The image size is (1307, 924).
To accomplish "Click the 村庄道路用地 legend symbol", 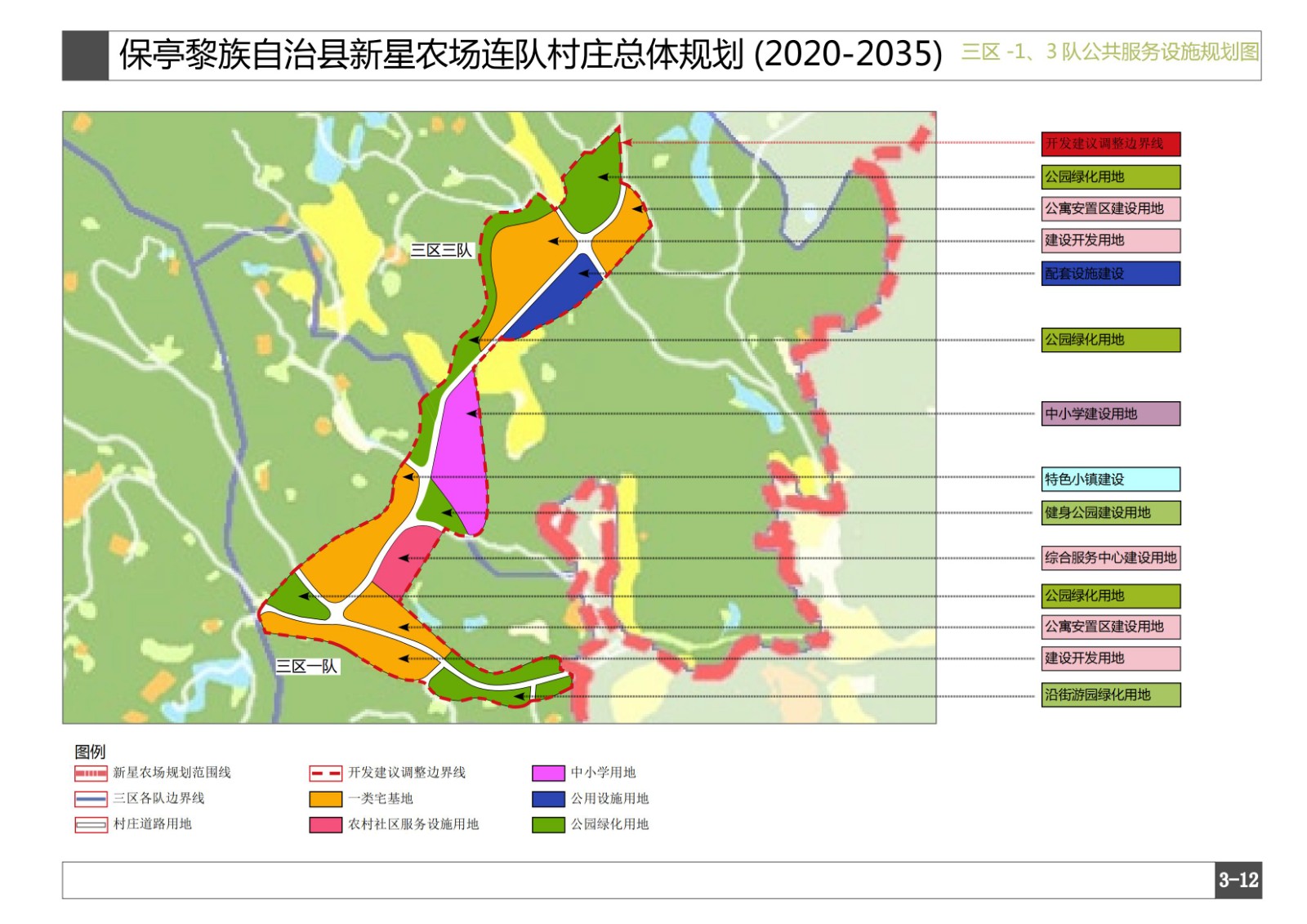I will (91, 825).
